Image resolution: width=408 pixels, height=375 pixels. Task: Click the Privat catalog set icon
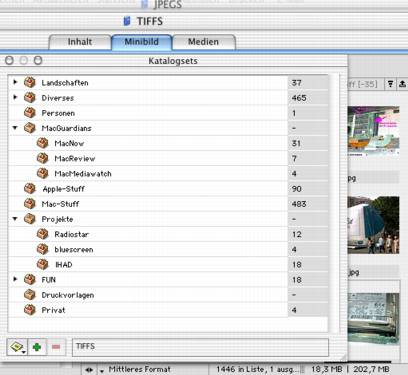[30, 310]
